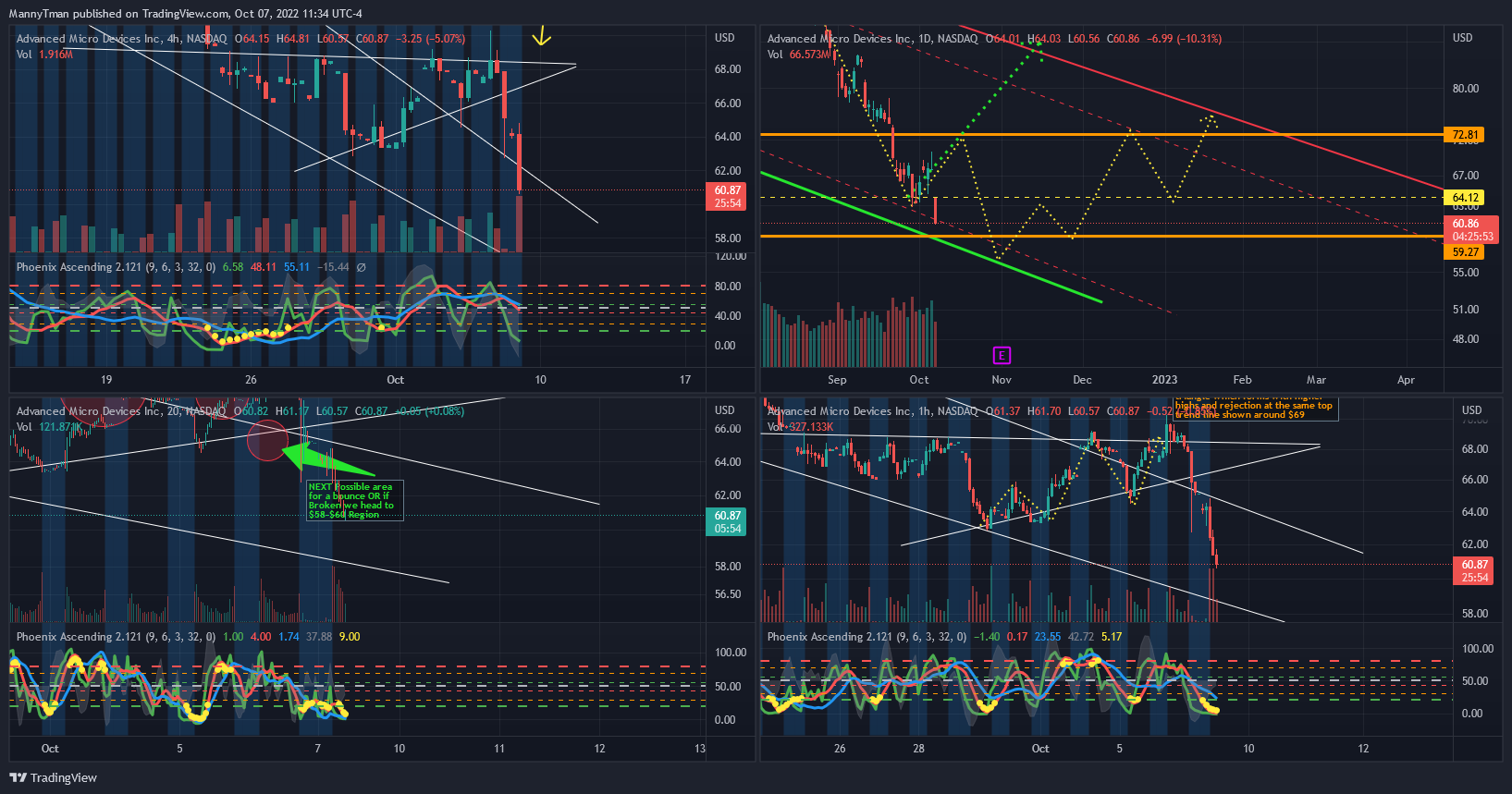The image size is (1512, 794).
Task: Click the 1h chart title Advanced Micro Devices
Action: (x=840, y=411)
